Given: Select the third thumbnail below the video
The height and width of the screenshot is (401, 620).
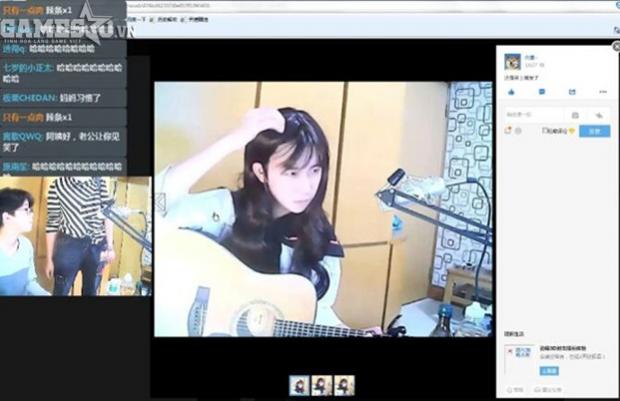Looking at the screenshot, I should (344, 384).
